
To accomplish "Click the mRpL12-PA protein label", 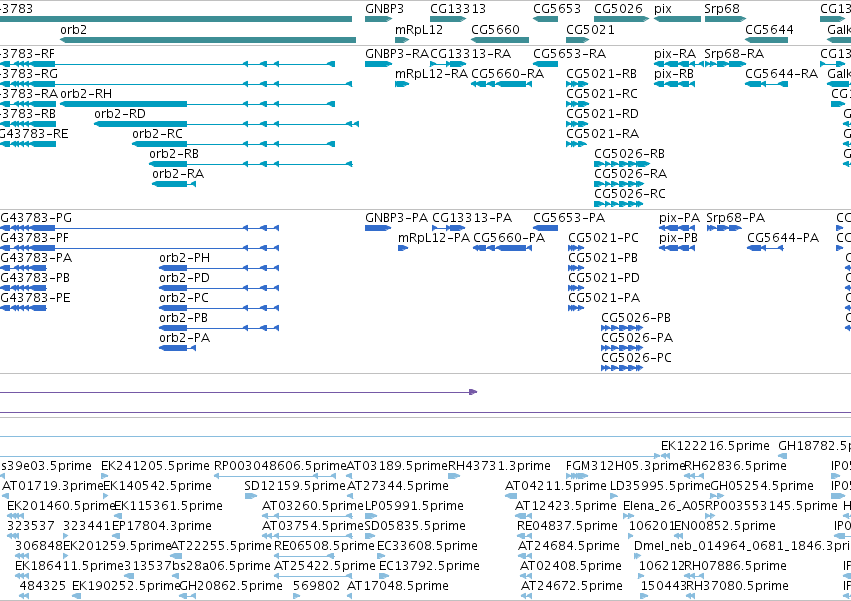I will tap(434, 238).
